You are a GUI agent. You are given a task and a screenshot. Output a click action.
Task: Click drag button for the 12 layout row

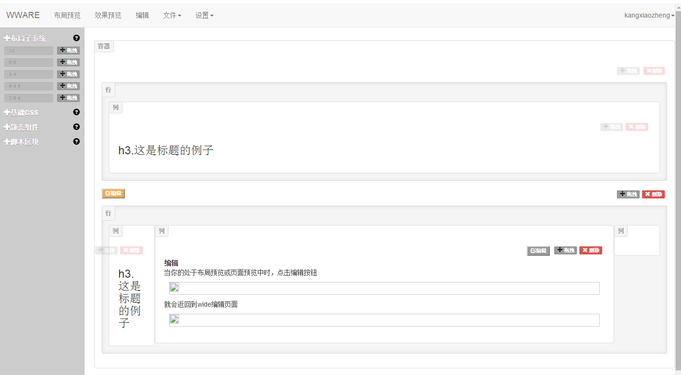coord(68,50)
